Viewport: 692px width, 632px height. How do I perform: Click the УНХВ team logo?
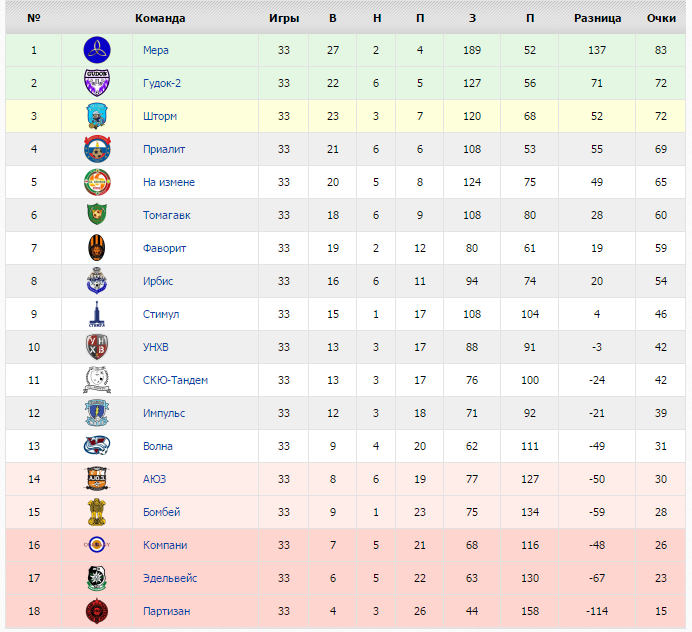(97, 347)
